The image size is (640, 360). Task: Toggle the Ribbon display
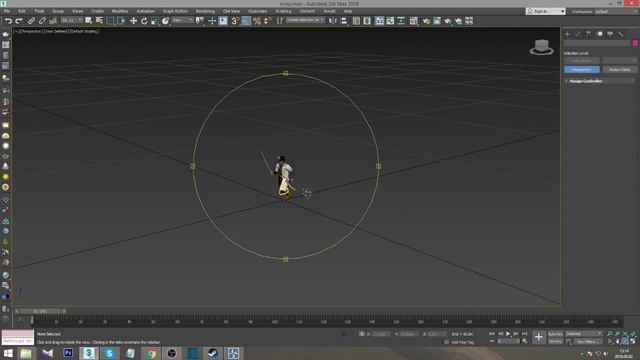pos(380,21)
